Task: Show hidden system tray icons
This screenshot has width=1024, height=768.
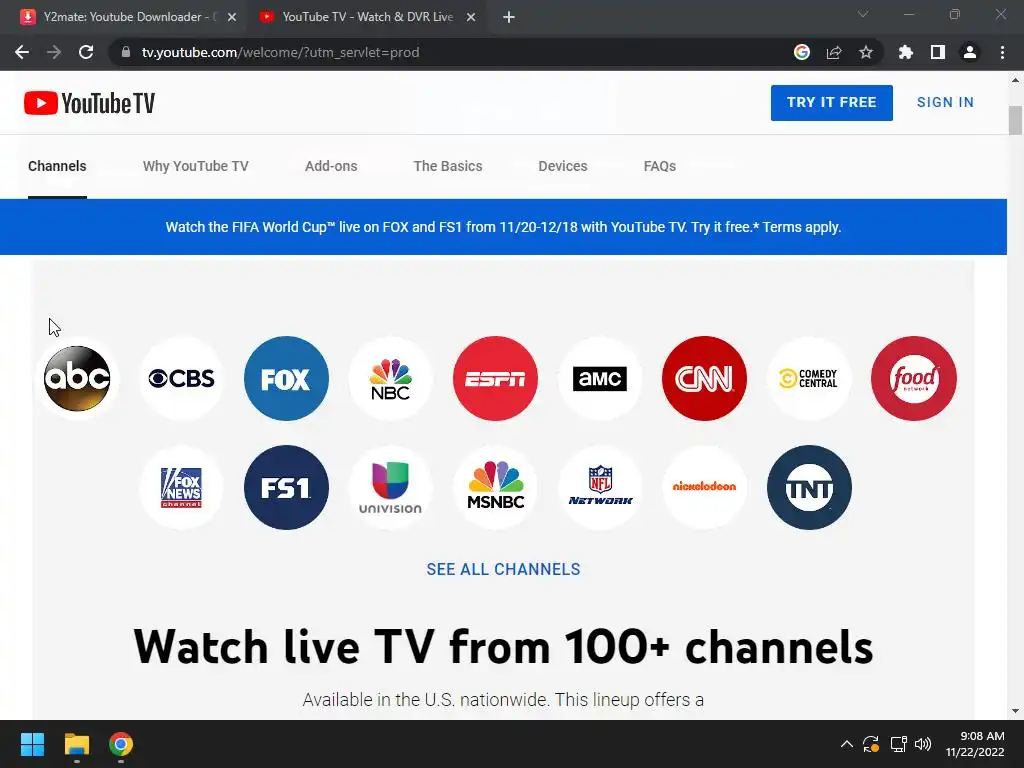Action: pos(846,744)
